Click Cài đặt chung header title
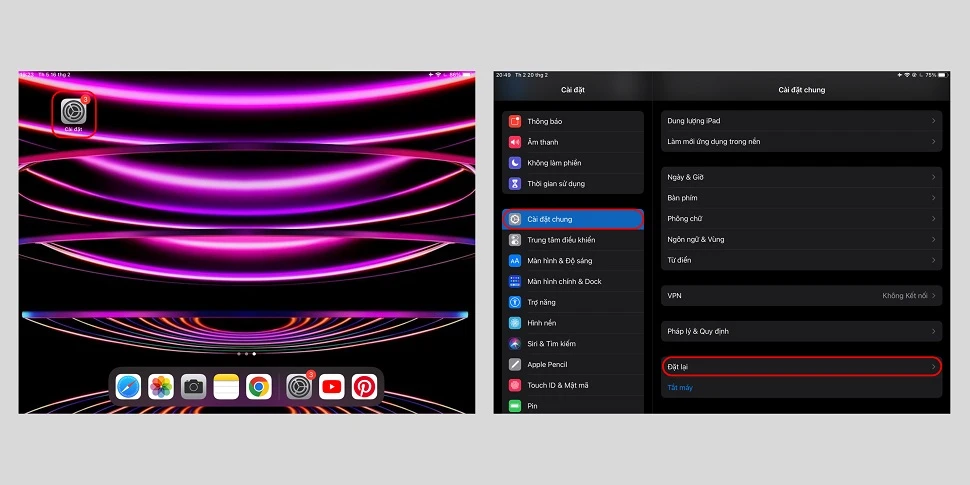The height and width of the screenshot is (485, 970). click(802, 90)
